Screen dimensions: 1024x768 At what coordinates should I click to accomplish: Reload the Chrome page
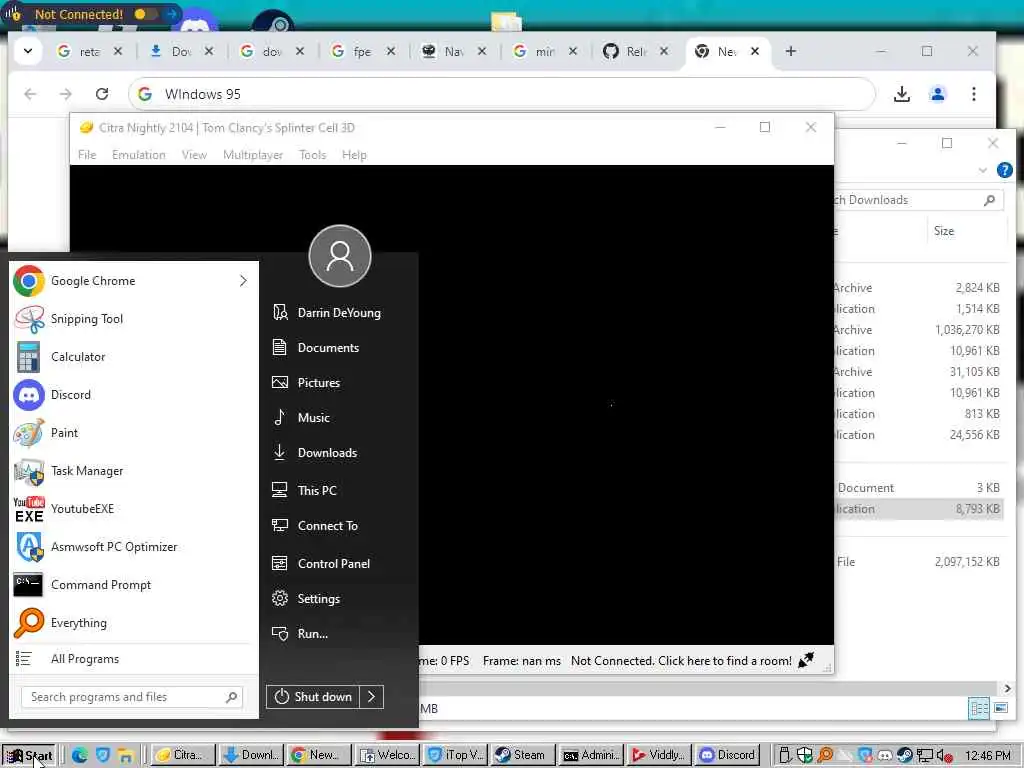(x=101, y=94)
